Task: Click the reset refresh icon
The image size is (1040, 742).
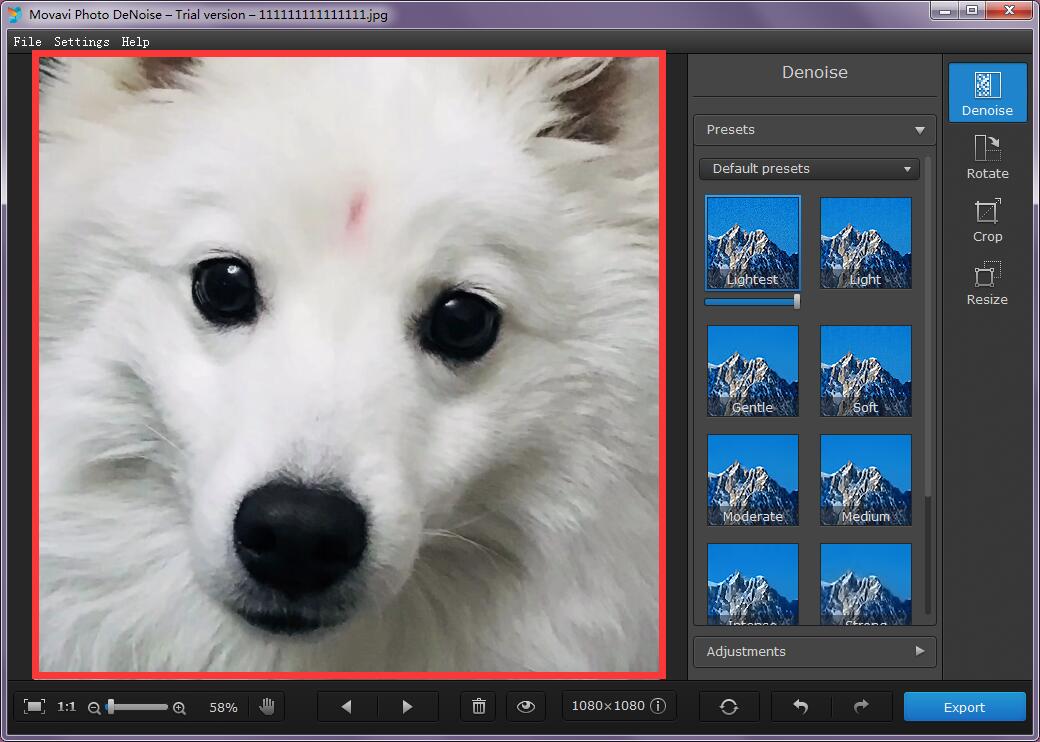Action: [729, 707]
